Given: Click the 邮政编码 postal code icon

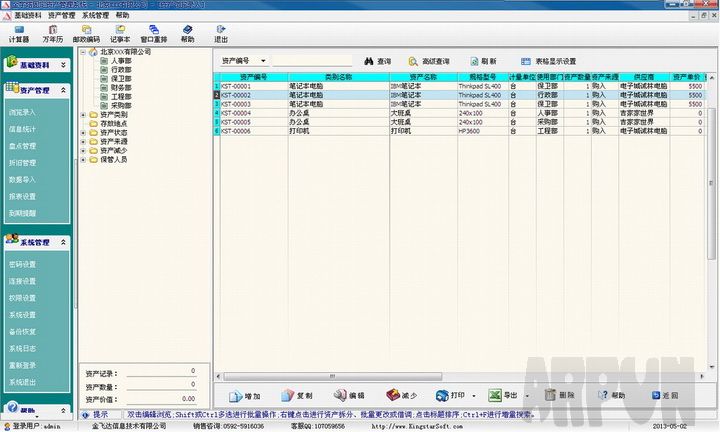Looking at the screenshot, I should (x=87, y=32).
